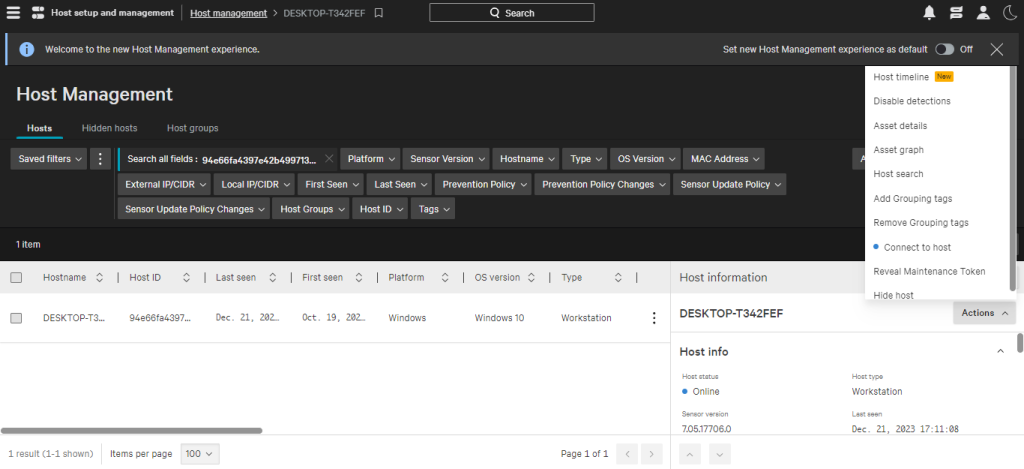
Task: Sort by Platform column
Action: pos(445,278)
